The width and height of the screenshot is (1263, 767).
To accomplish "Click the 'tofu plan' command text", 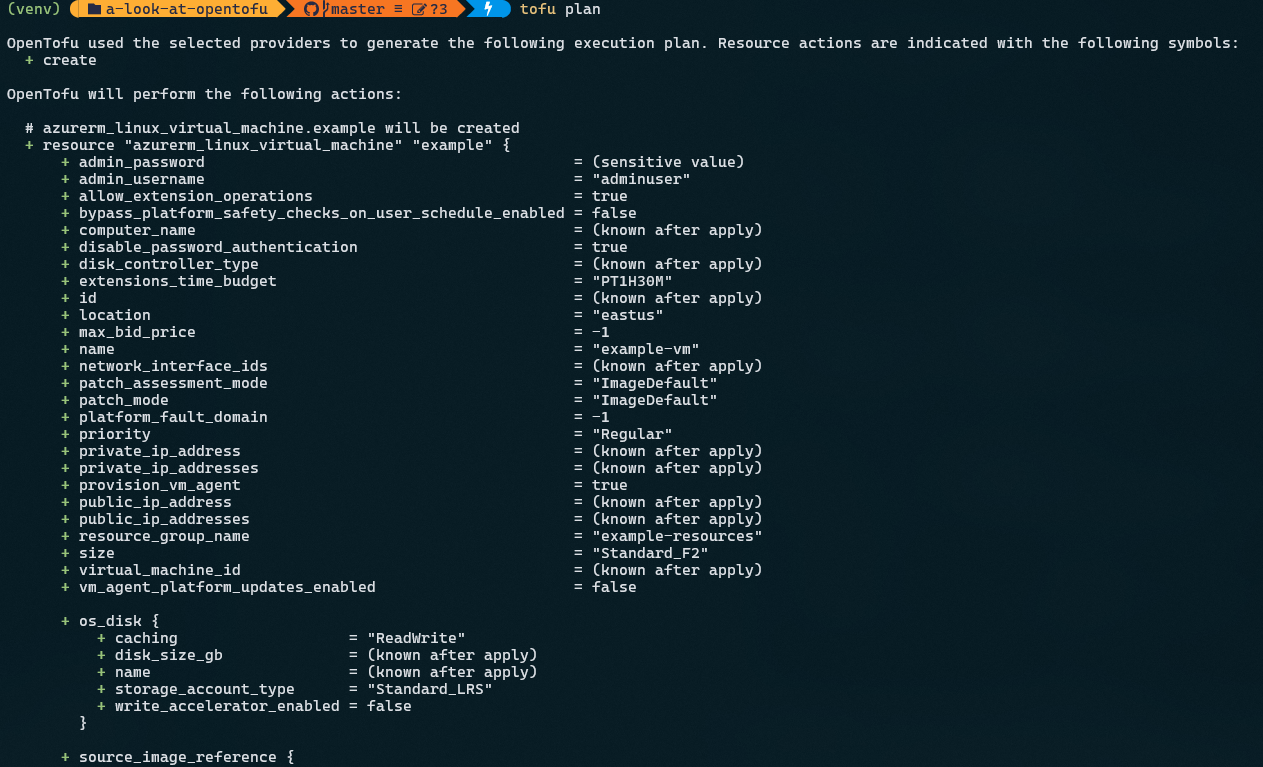I will 560,9.
